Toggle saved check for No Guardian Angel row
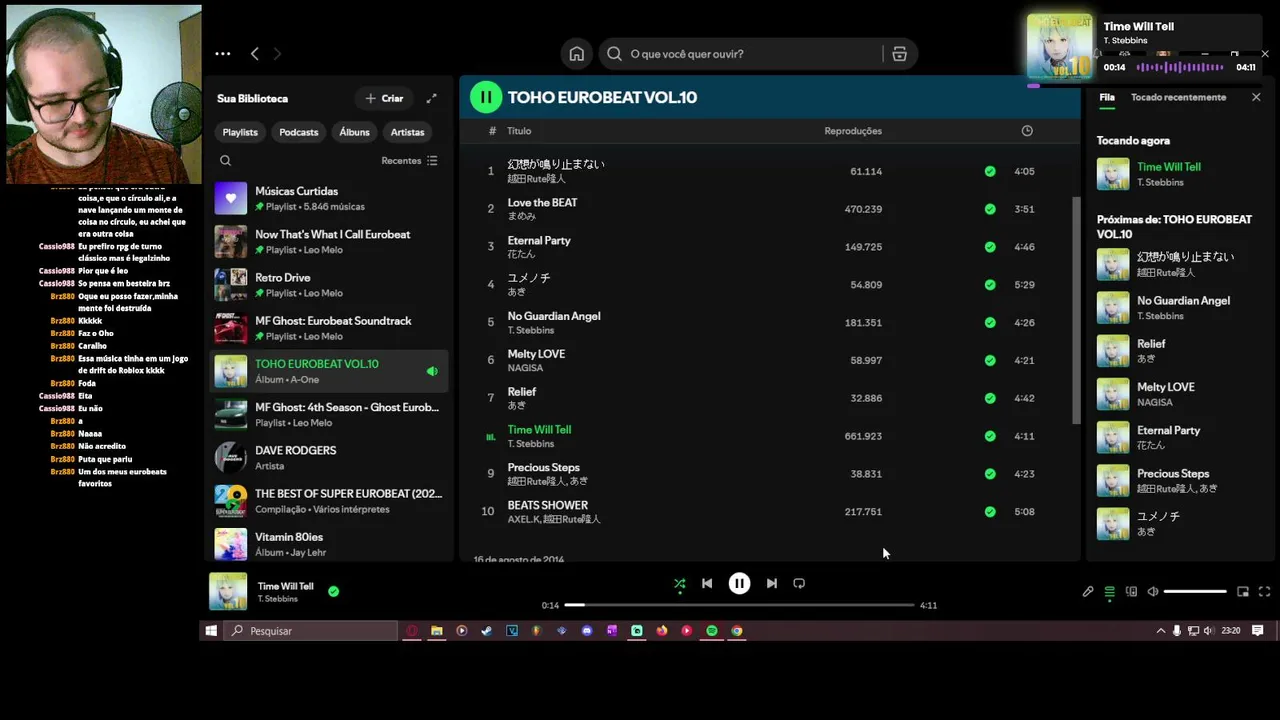The height and width of the screenshot is (720, 1280). click(x=990, y=323)
